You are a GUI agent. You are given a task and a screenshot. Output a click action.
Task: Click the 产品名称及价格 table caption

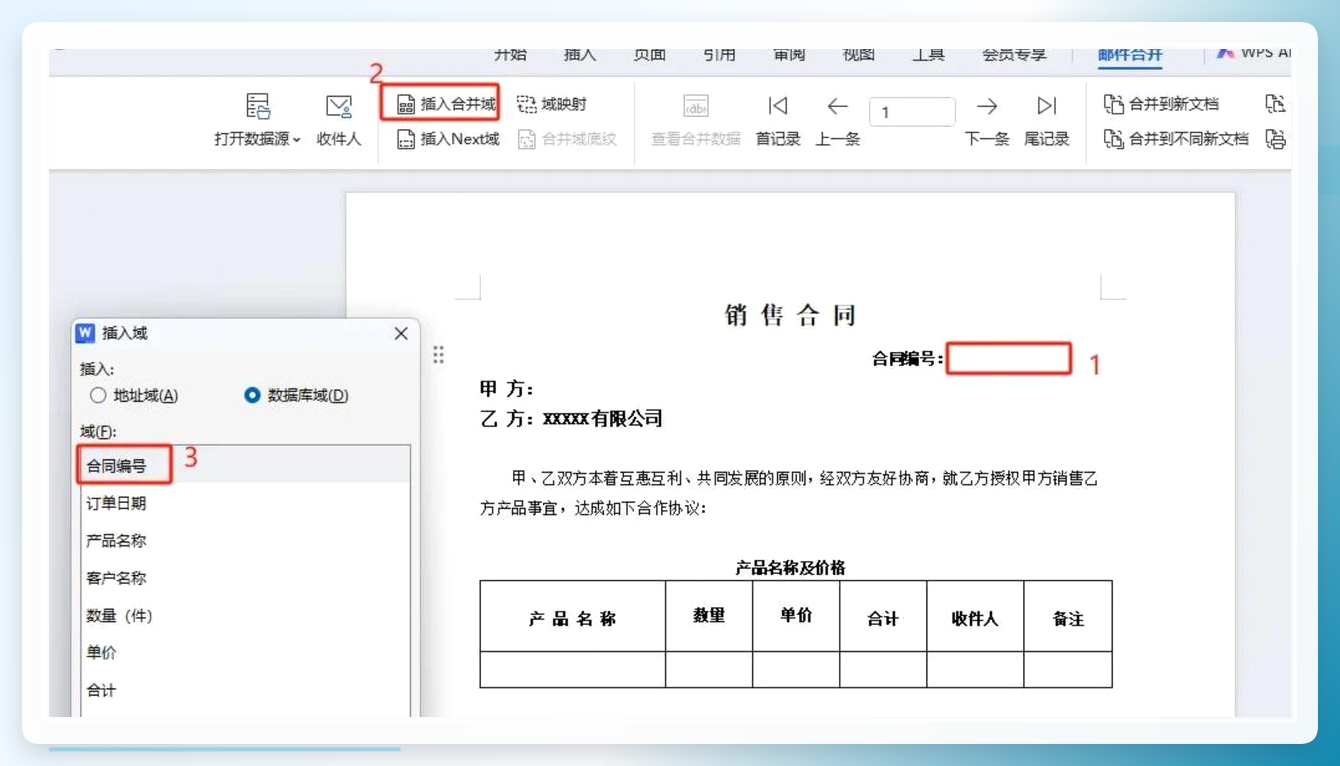(x=790, y=568)
